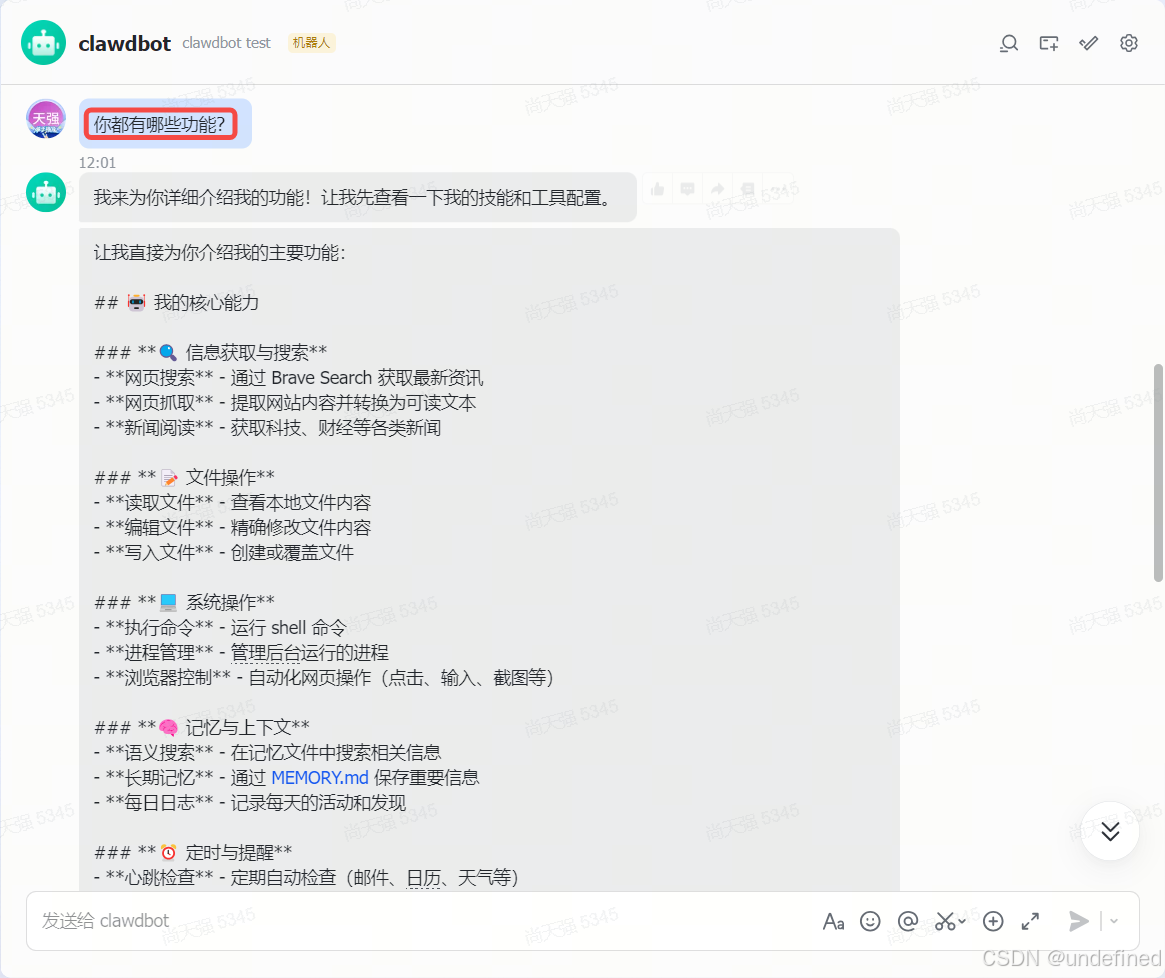Open the send options dropdown
The width and height of the screenshot is (1165, 978).
[1114, 922]
